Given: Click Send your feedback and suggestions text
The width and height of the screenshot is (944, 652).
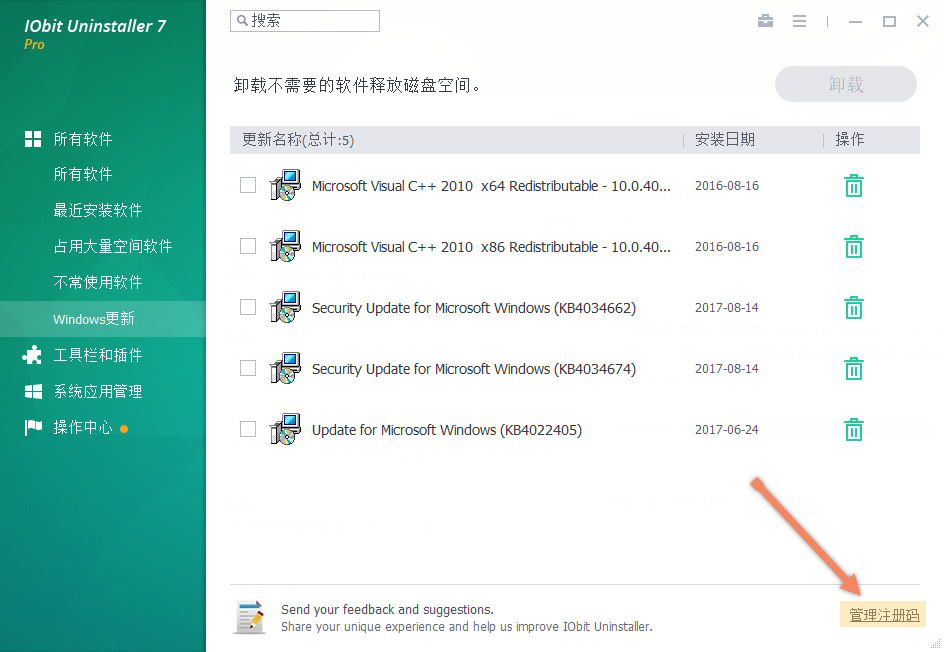Looking at the screenshot, I should [x=387, y=609].
